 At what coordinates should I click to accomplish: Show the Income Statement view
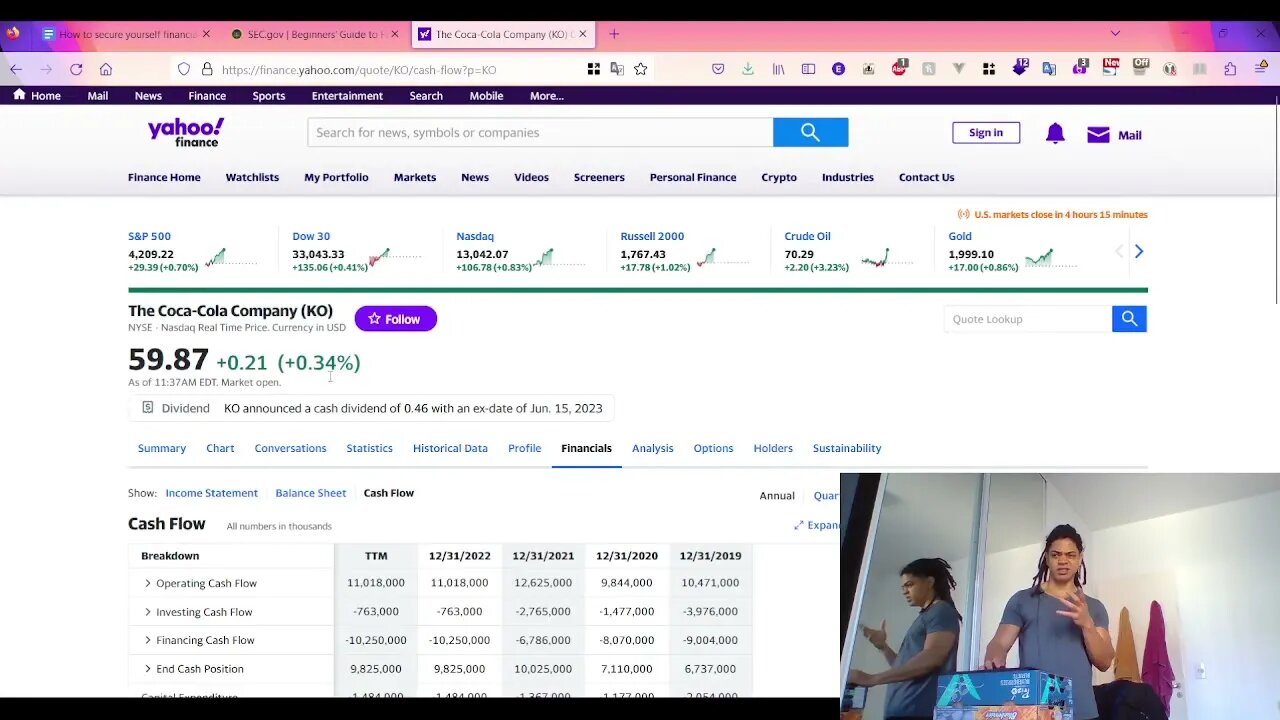211,493
